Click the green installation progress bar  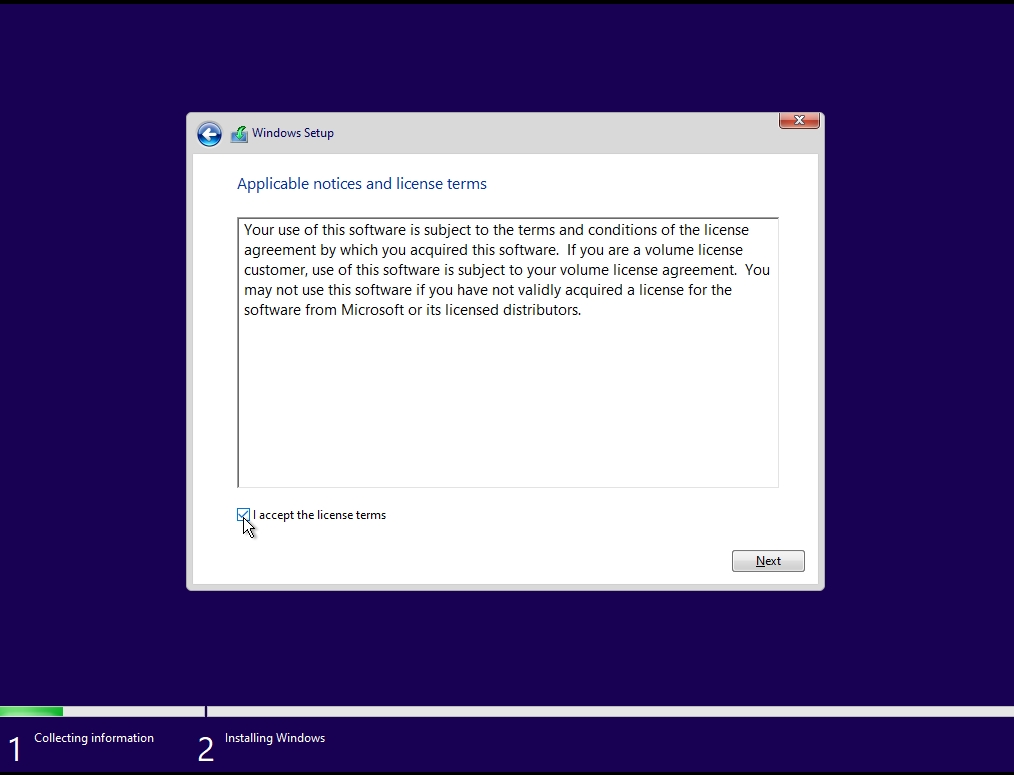[x=32, y=712]
